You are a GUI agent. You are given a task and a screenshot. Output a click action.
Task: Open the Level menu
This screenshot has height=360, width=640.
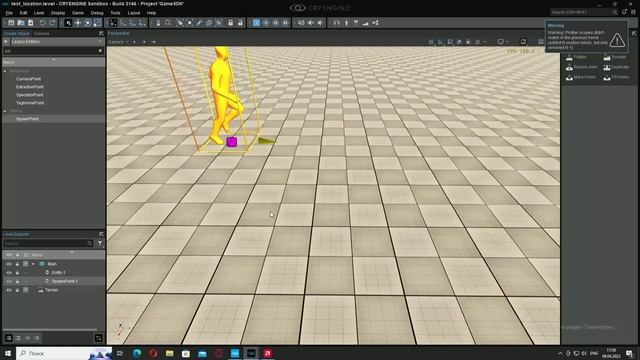39,13
